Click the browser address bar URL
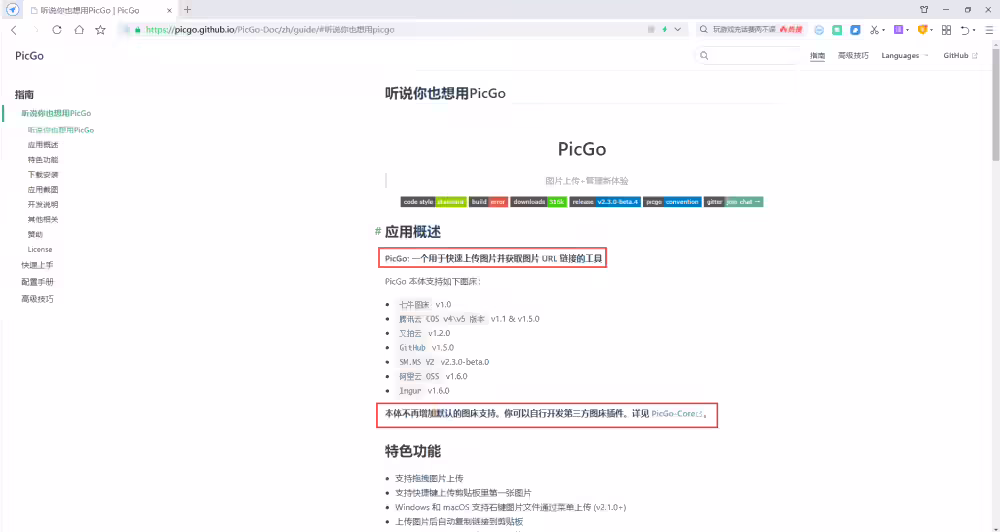 tap(270, 29)
